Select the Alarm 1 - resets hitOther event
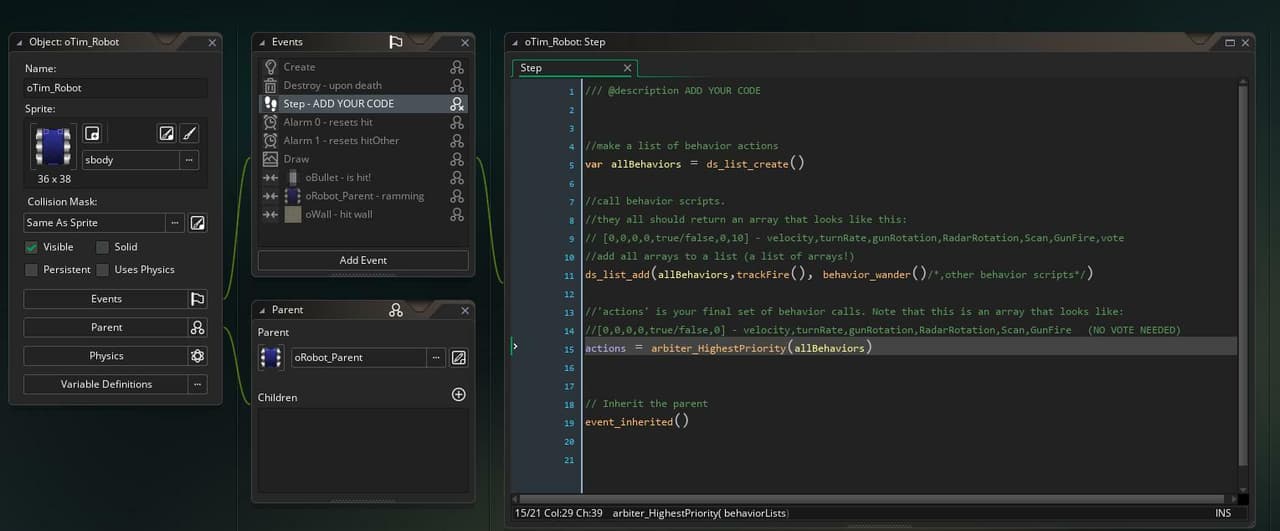This screenshot has height=531, width=1280. click(362, 140)
